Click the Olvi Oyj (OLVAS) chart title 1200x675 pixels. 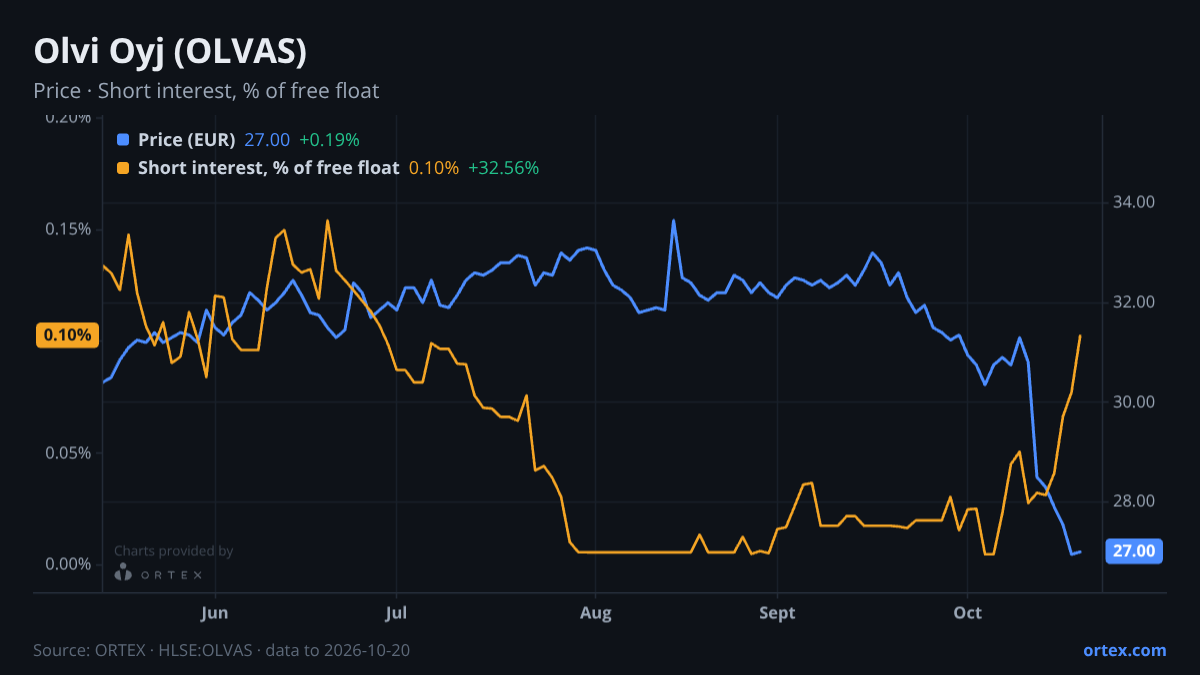click(170, 51)
